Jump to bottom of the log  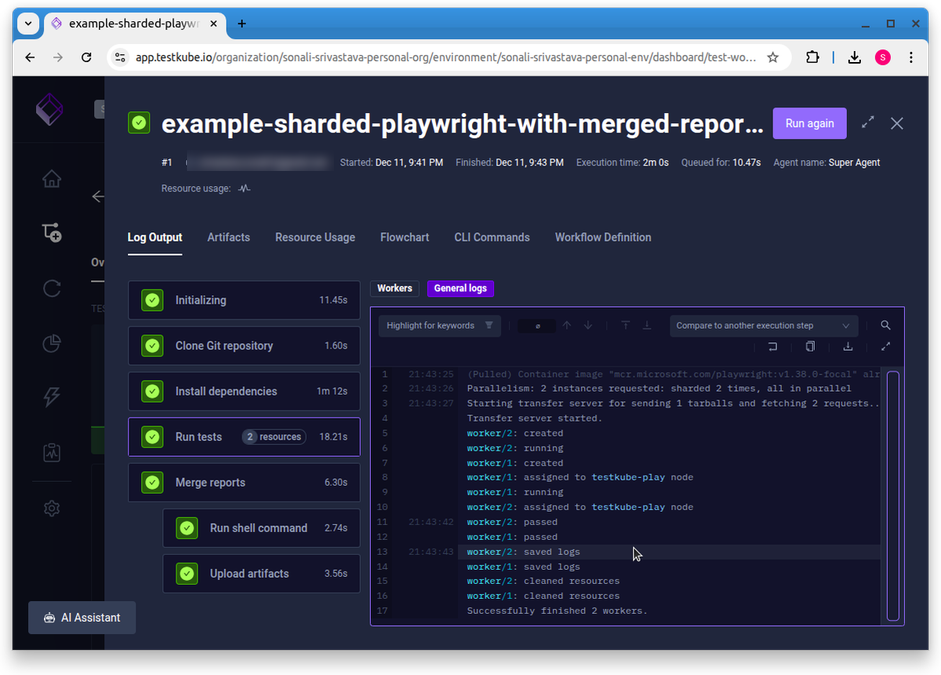(x=647, y=325)
